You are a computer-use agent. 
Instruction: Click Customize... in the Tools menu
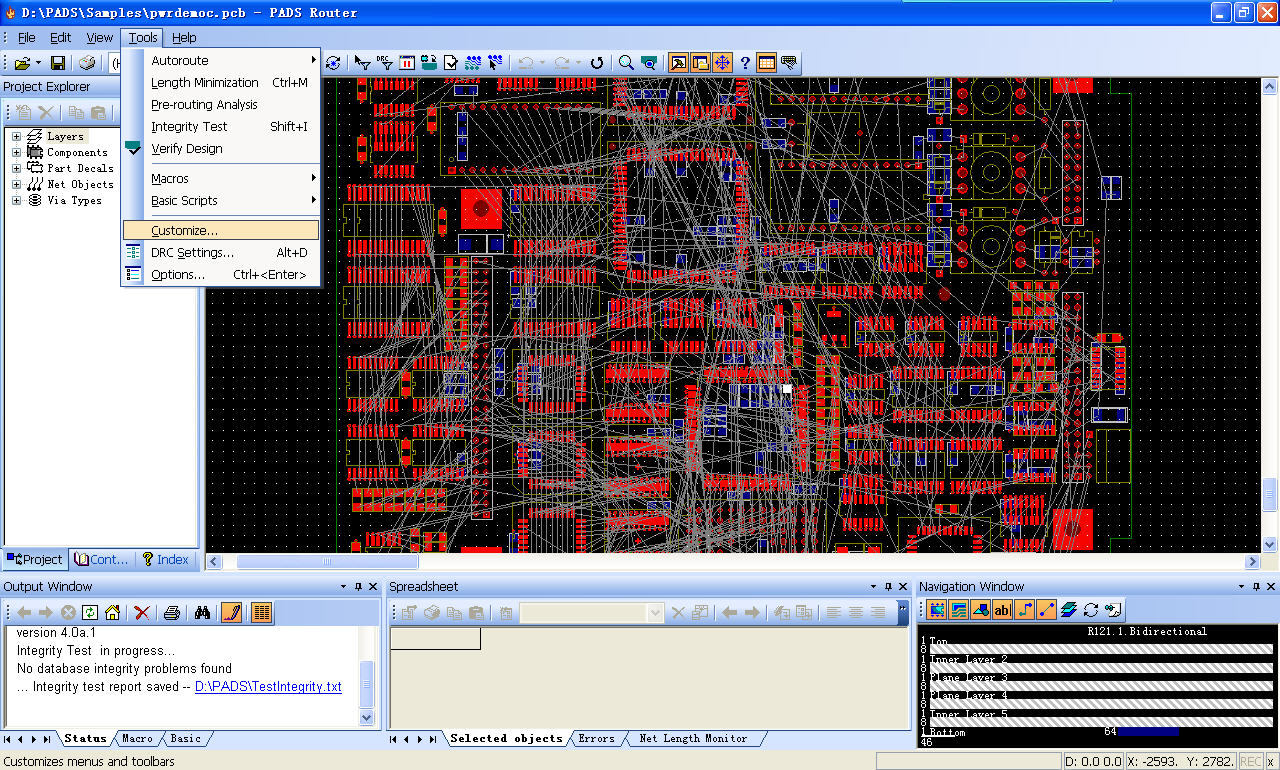[221, 231]
